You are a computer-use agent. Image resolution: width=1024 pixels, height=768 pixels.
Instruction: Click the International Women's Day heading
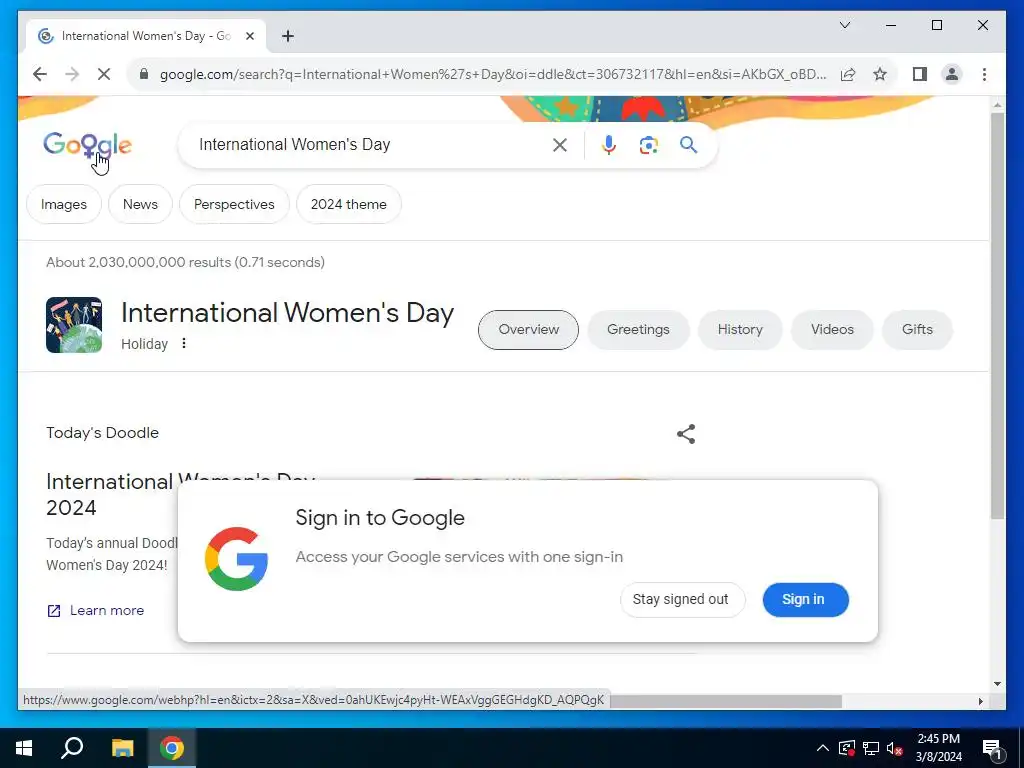tap(287, 313)
